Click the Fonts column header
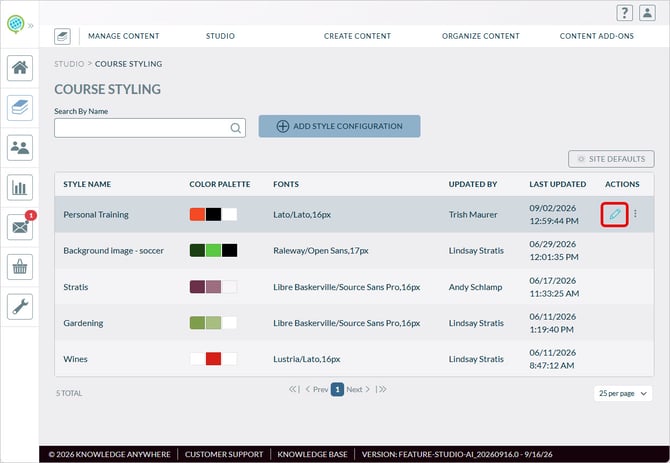Screen dimensions: 670x463 [286, 184]
